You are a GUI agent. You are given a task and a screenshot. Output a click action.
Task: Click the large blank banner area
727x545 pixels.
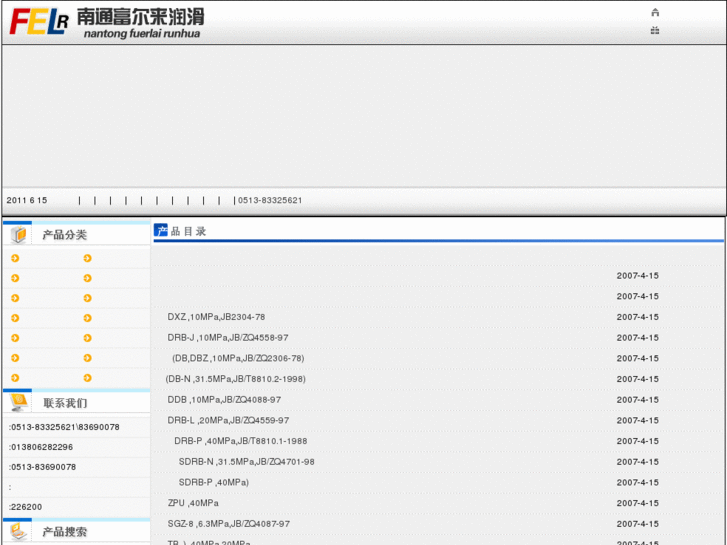(x=363, y=115)
